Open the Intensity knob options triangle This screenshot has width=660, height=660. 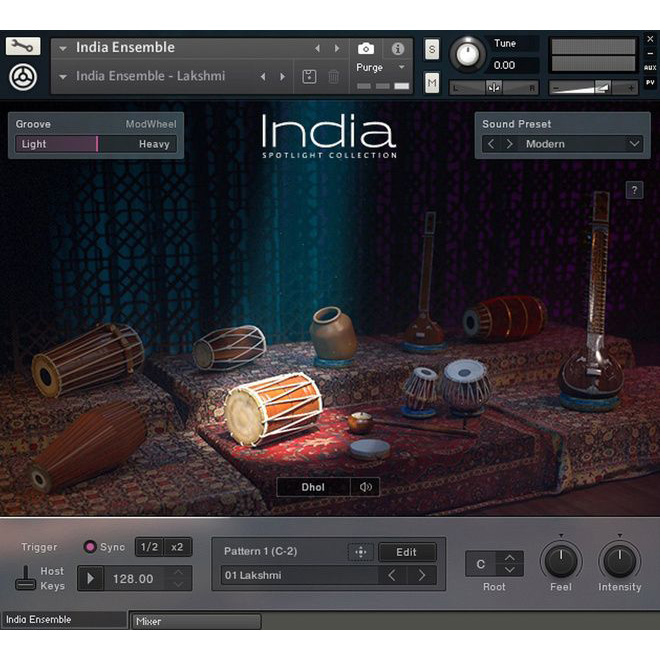(620, 536)
